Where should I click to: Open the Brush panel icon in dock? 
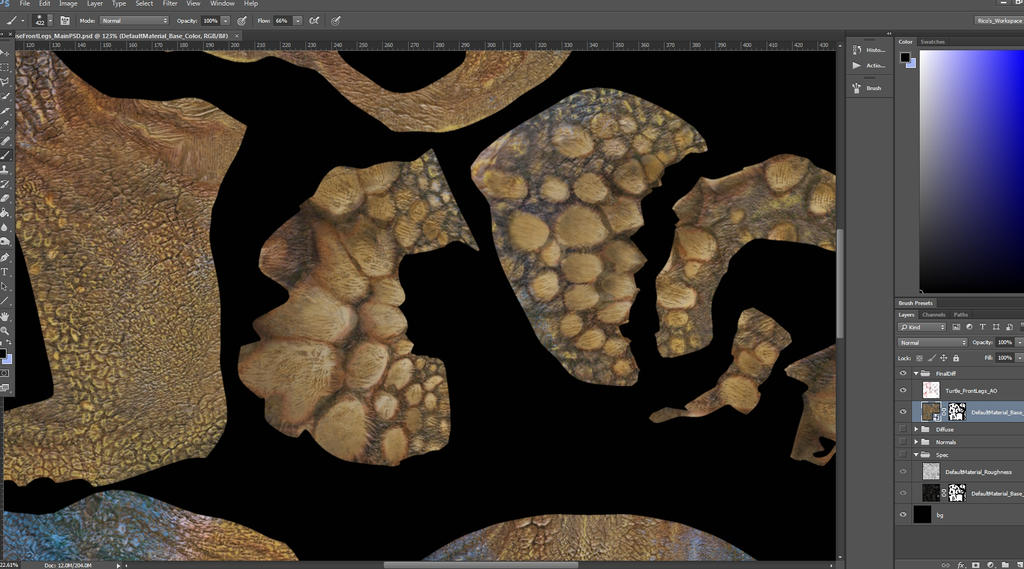point(857,88)
